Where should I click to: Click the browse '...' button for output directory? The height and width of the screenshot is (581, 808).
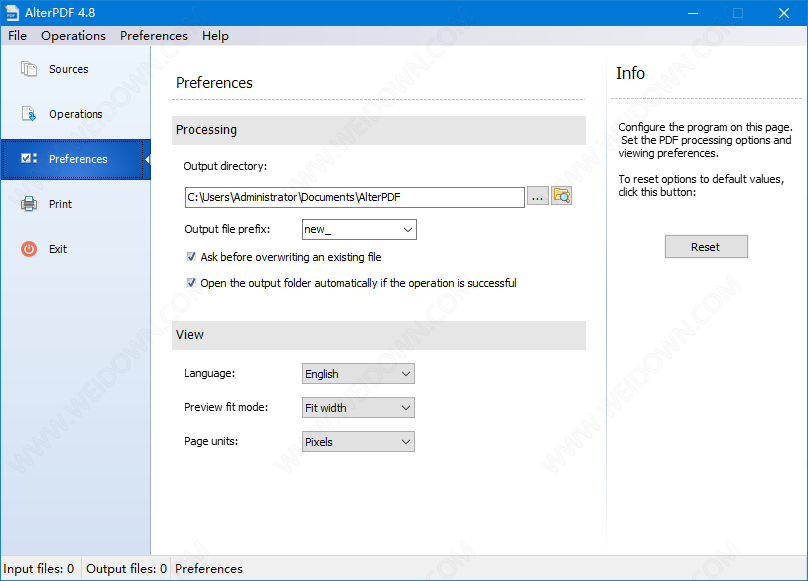pyautogui.click(x=537, y=197)
